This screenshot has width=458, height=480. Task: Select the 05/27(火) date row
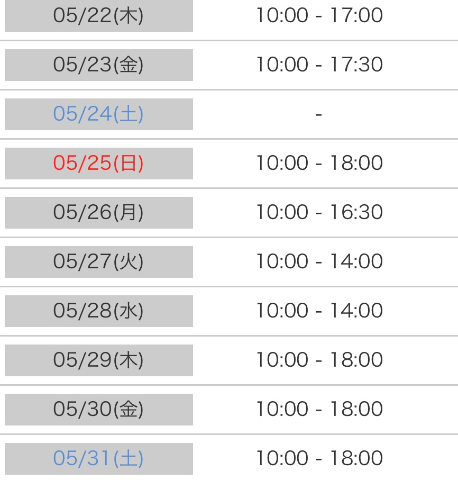click(x=99, y=262)
